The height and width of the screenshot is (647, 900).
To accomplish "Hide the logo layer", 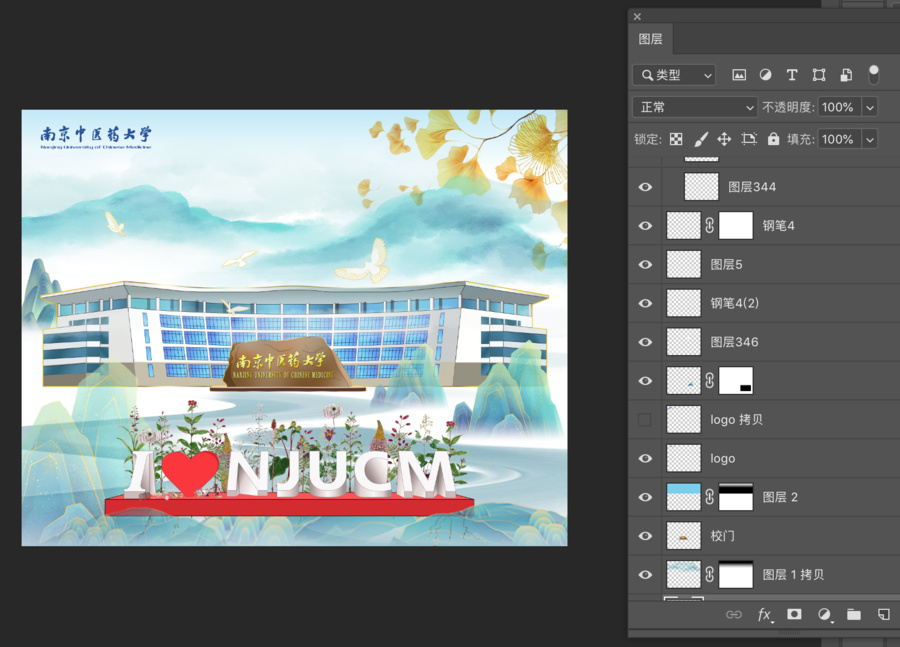I will tap(645, 458).
